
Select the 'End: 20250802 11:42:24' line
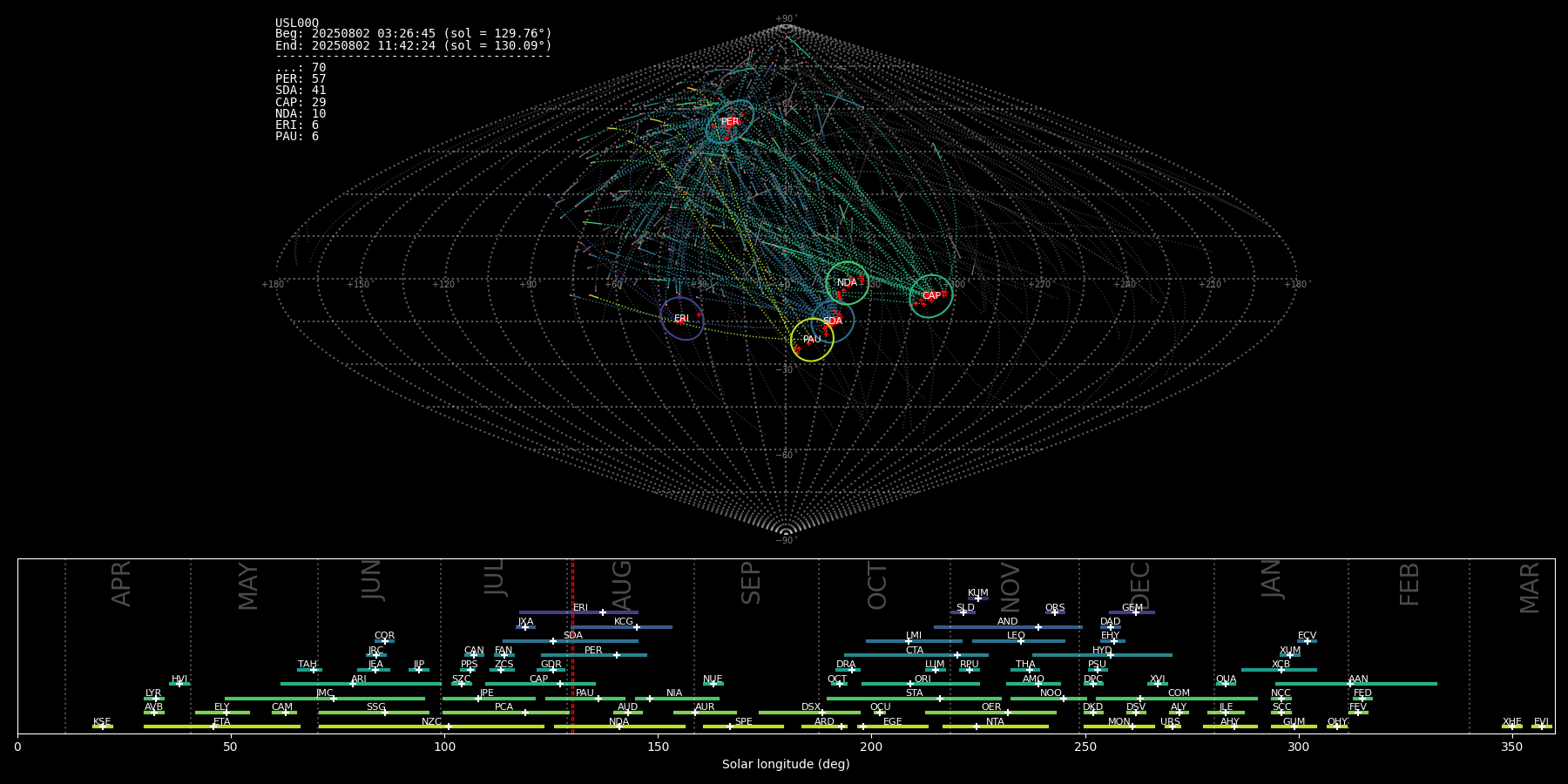click(x=414, y=45)
